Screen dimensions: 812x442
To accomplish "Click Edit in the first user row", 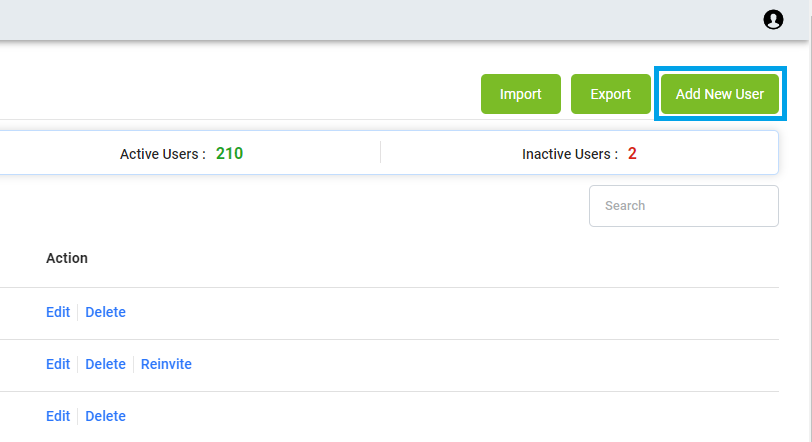I will coord(58,312).
